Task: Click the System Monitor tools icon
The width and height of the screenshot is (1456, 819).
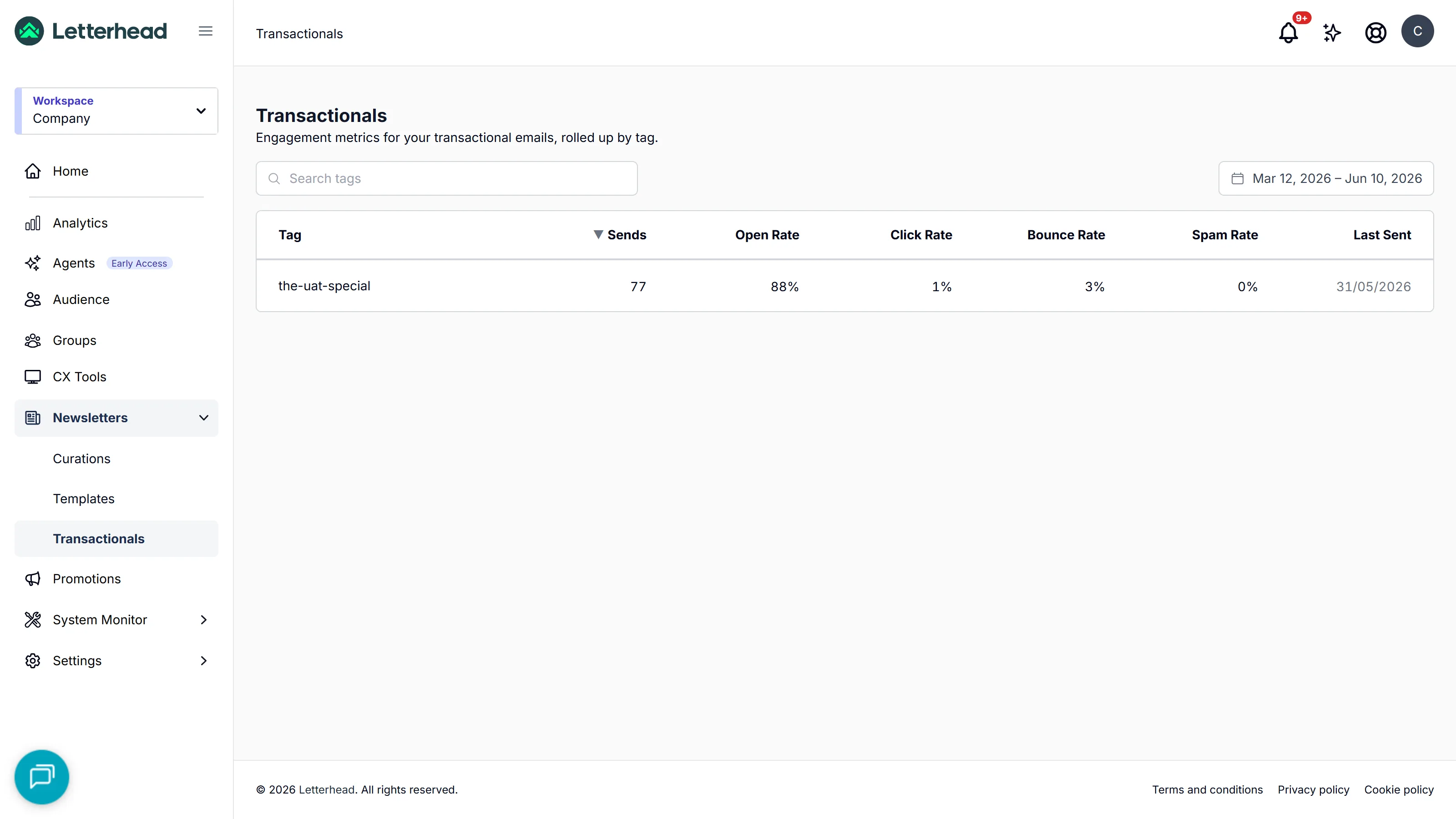Action: coord(33,620)
